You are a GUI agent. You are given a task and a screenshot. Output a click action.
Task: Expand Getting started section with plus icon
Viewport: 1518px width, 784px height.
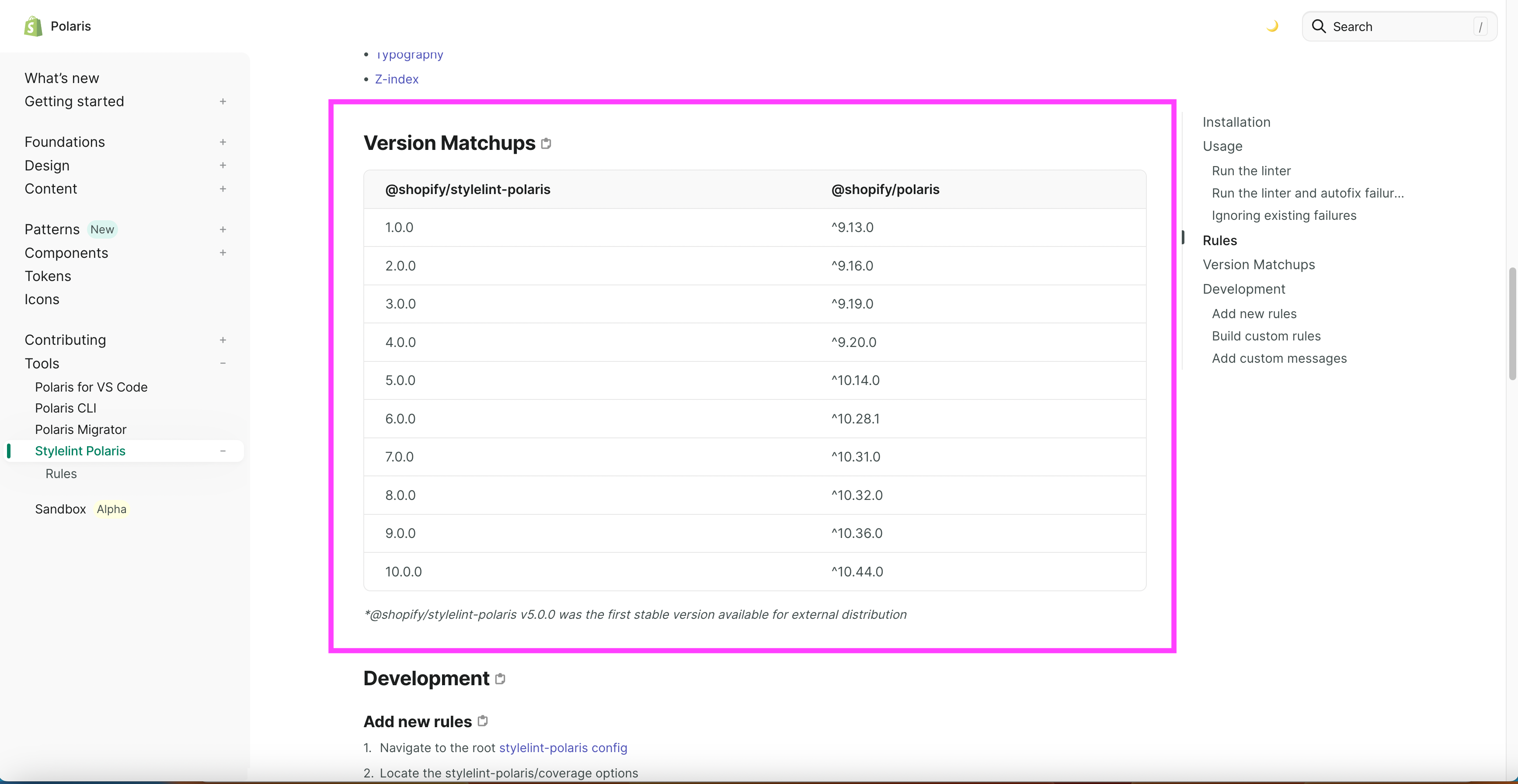click(x=223, y=101)
